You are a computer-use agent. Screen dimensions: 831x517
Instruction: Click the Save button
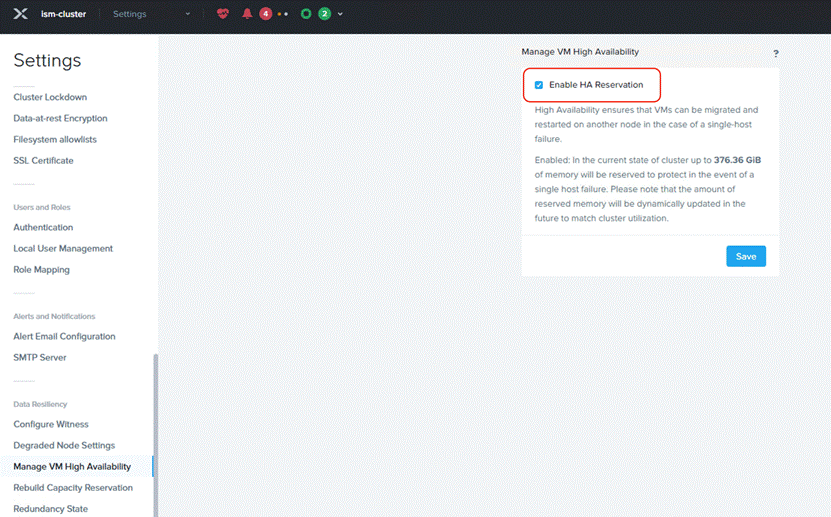click(746, 256)
